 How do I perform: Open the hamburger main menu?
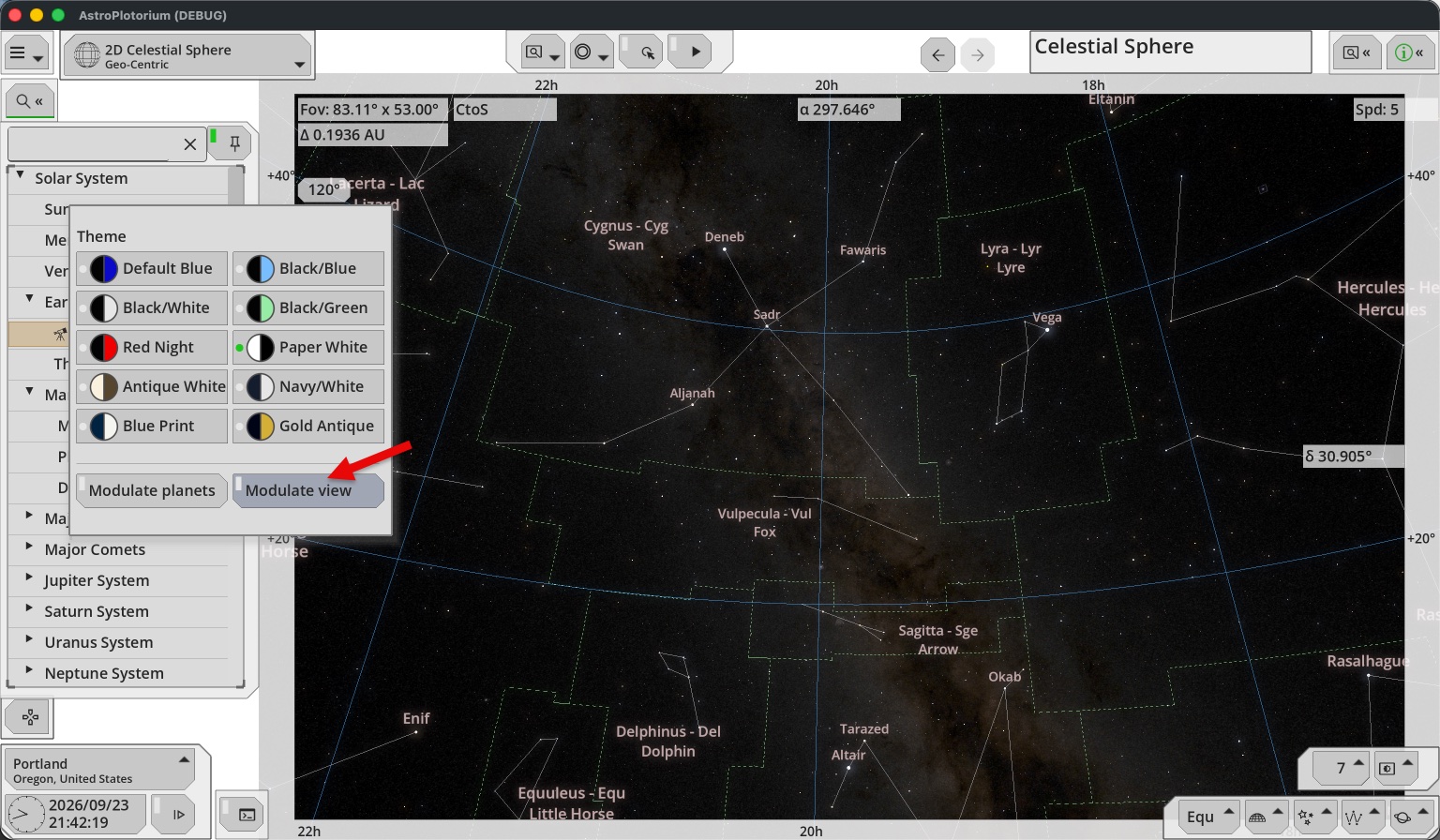coord(26,53)
